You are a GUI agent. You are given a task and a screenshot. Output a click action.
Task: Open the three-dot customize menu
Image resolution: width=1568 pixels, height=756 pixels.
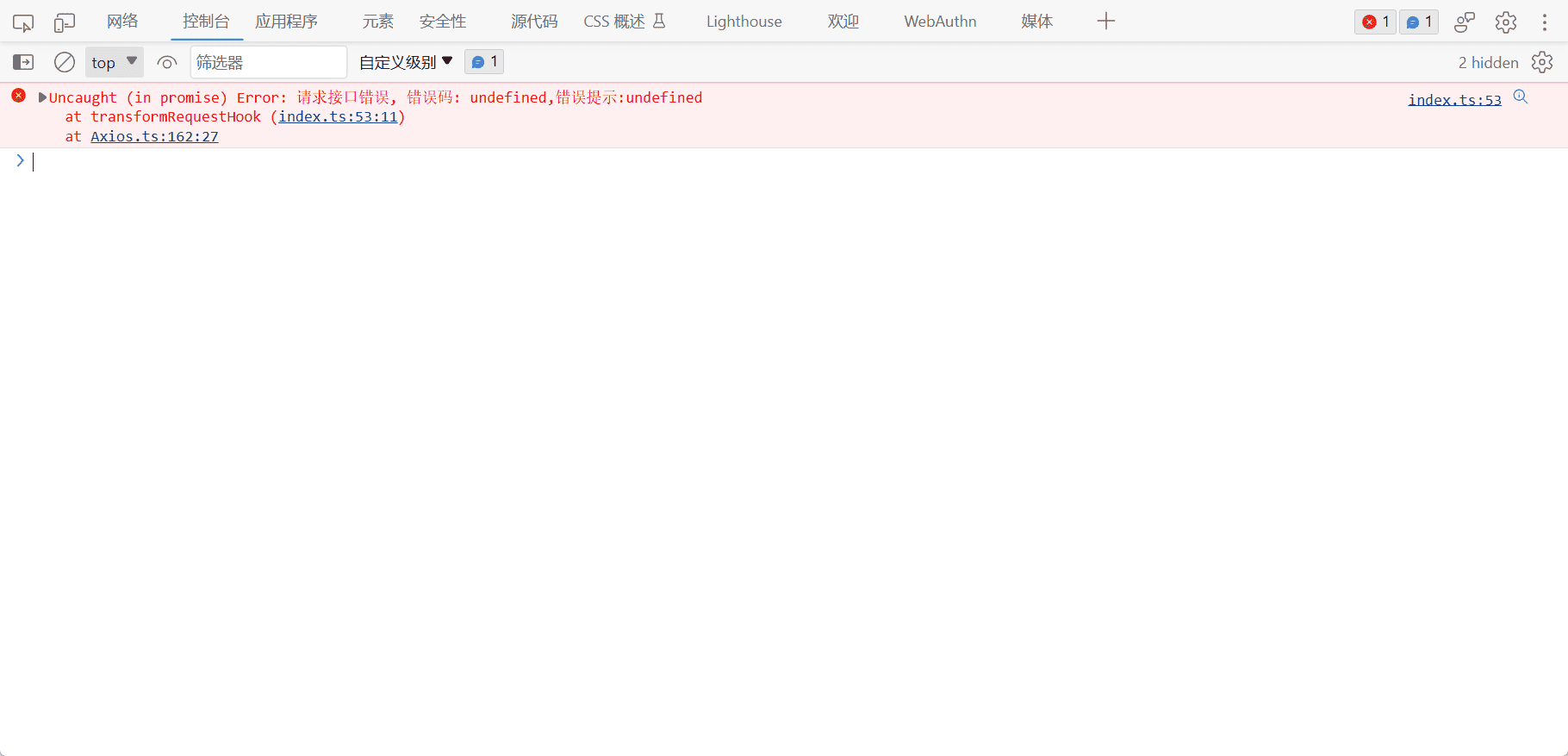1545,22
